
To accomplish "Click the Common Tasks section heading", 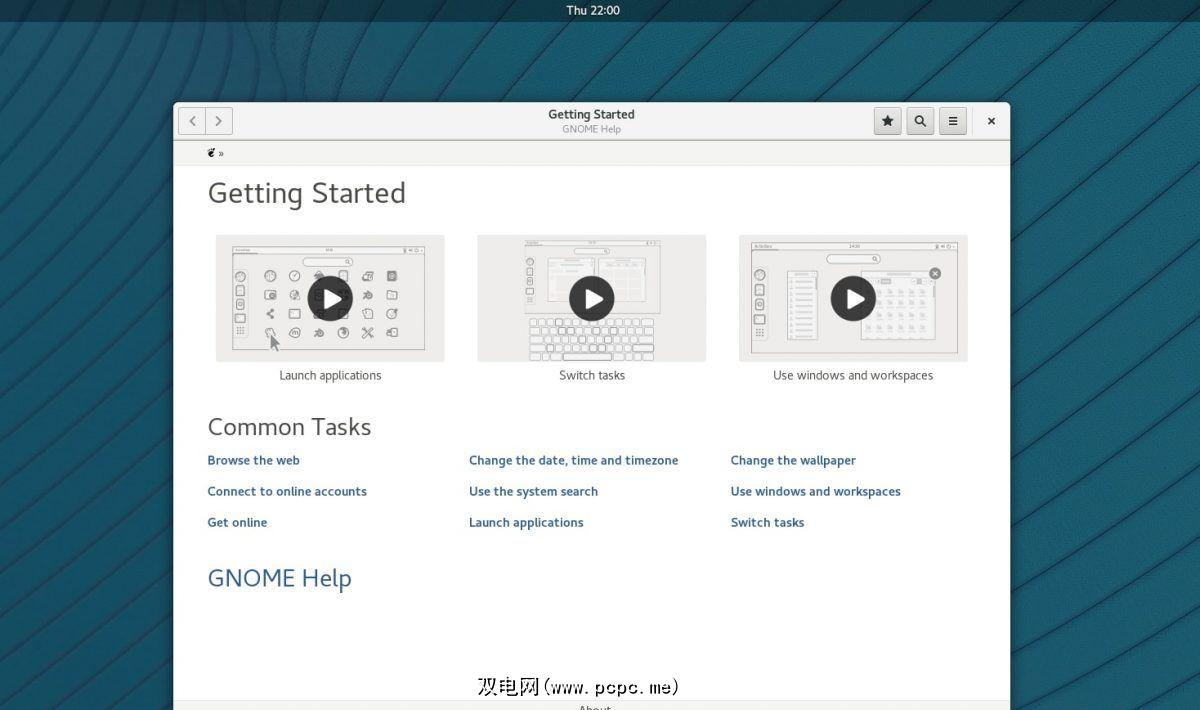I will [x=289, y=427].
